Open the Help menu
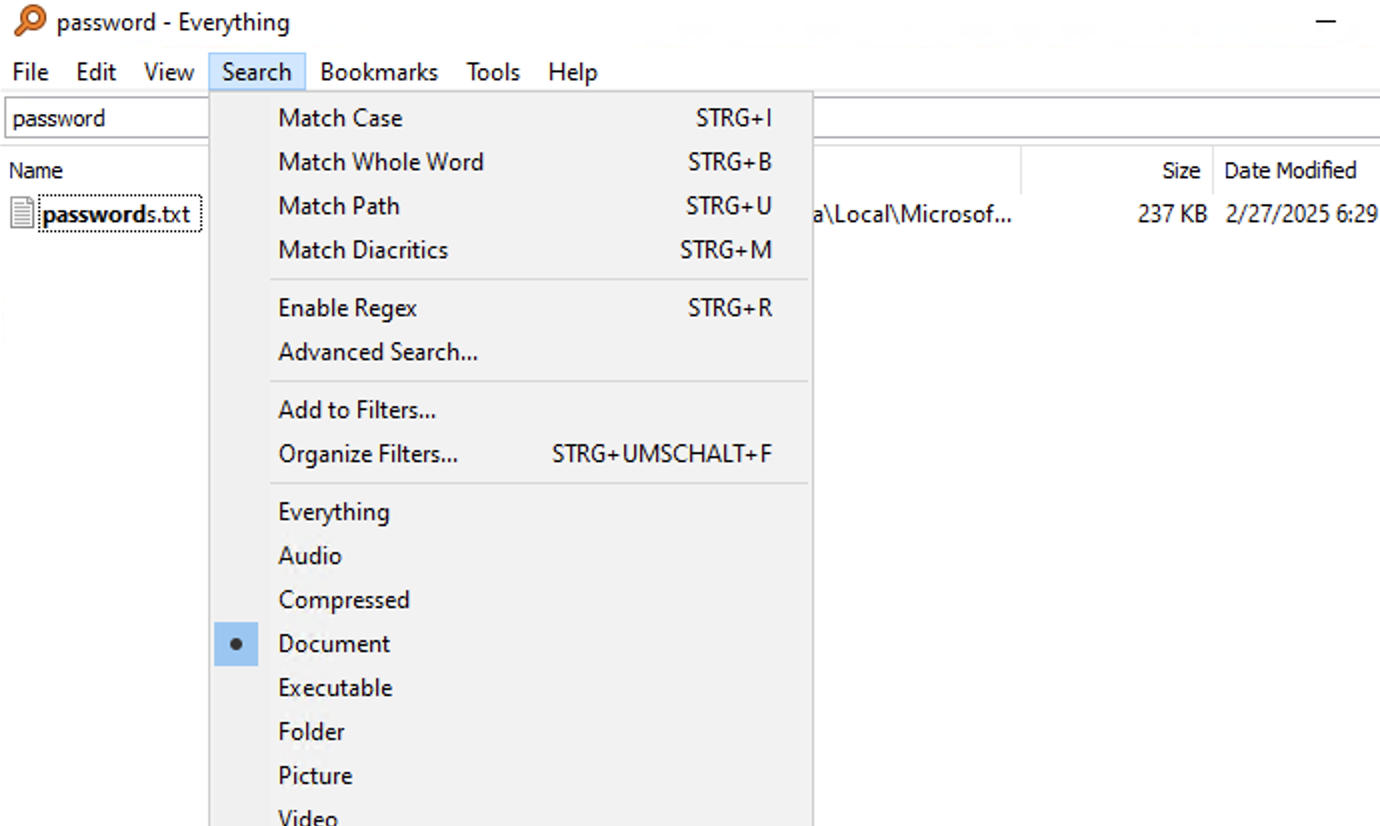Viewport: 1380px width, 826px height. point(573,72)
